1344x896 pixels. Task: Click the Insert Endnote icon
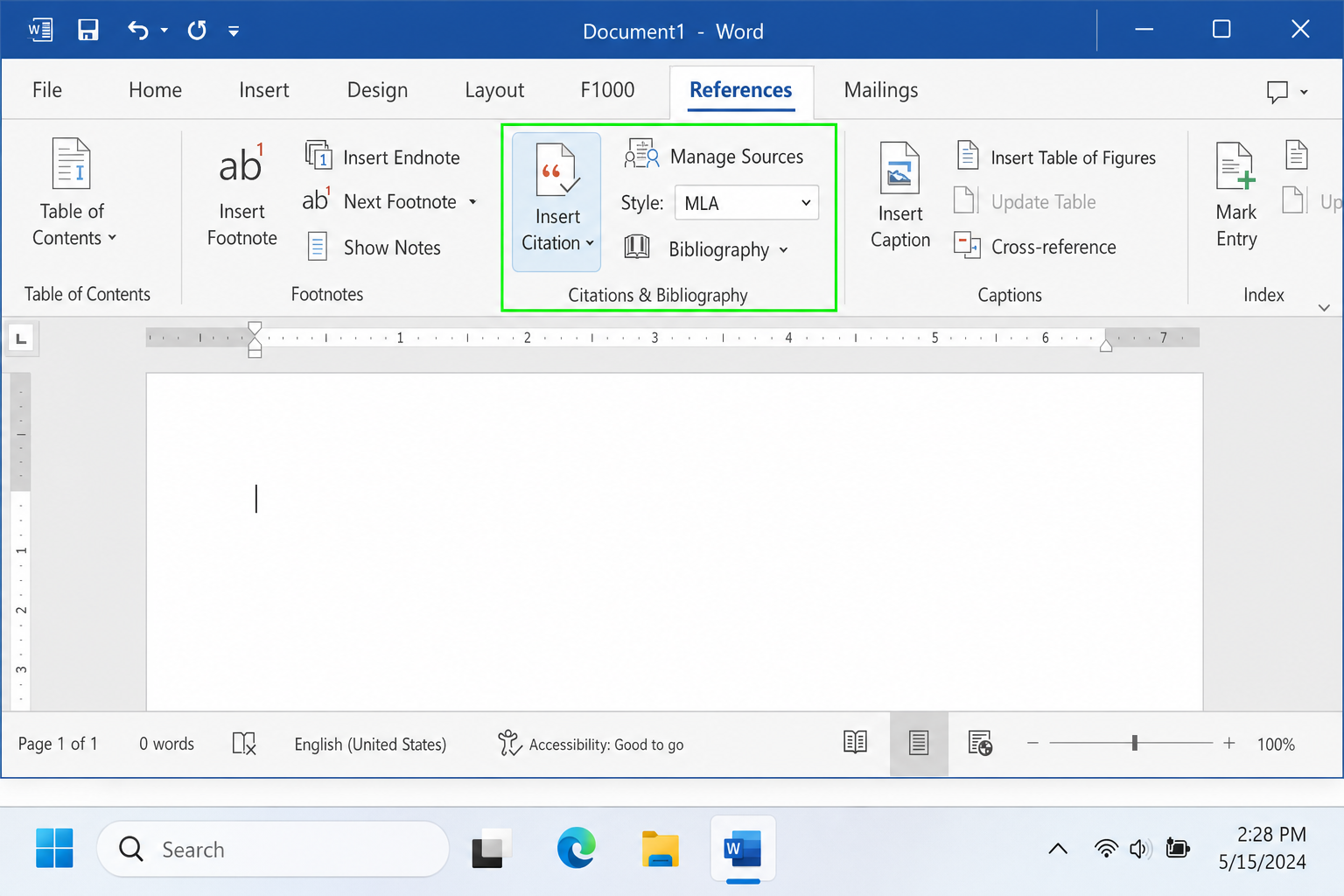pos(318,155)
